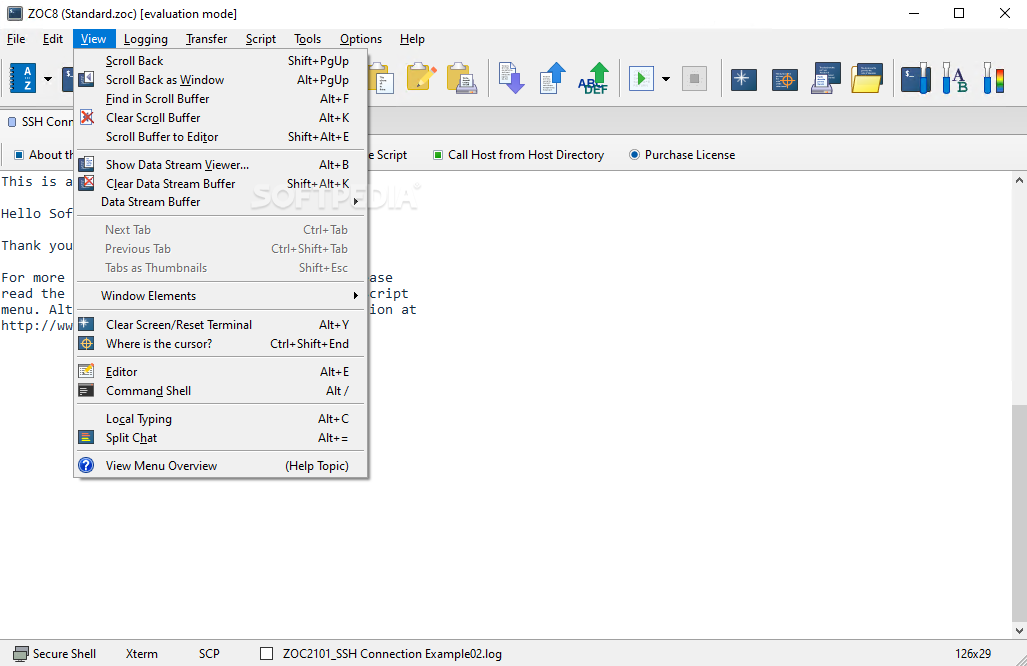Click the About button on the button bar
Screen dimensions: 1027x666
[x=43, y=155]
